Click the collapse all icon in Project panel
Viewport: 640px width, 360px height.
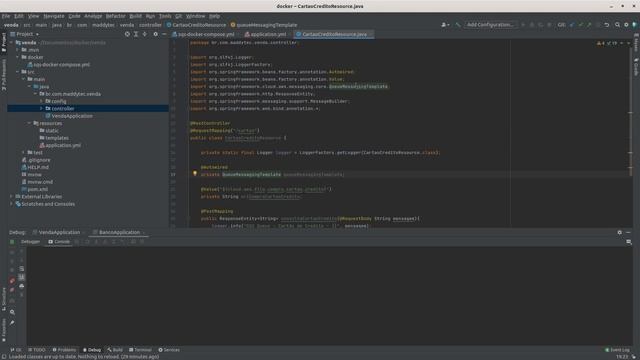[144, 34]
